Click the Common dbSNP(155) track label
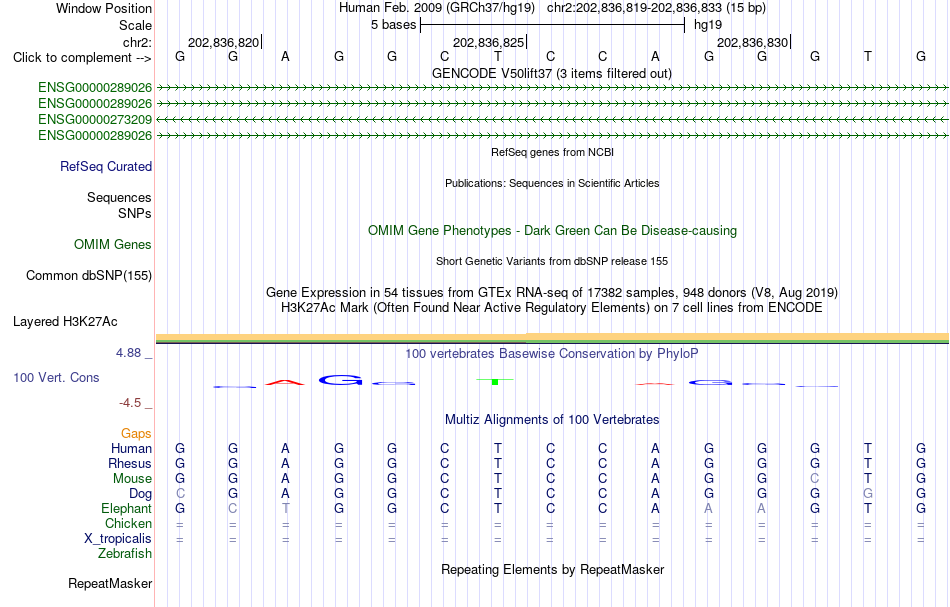950x607 pixels. tap(89, 275)
